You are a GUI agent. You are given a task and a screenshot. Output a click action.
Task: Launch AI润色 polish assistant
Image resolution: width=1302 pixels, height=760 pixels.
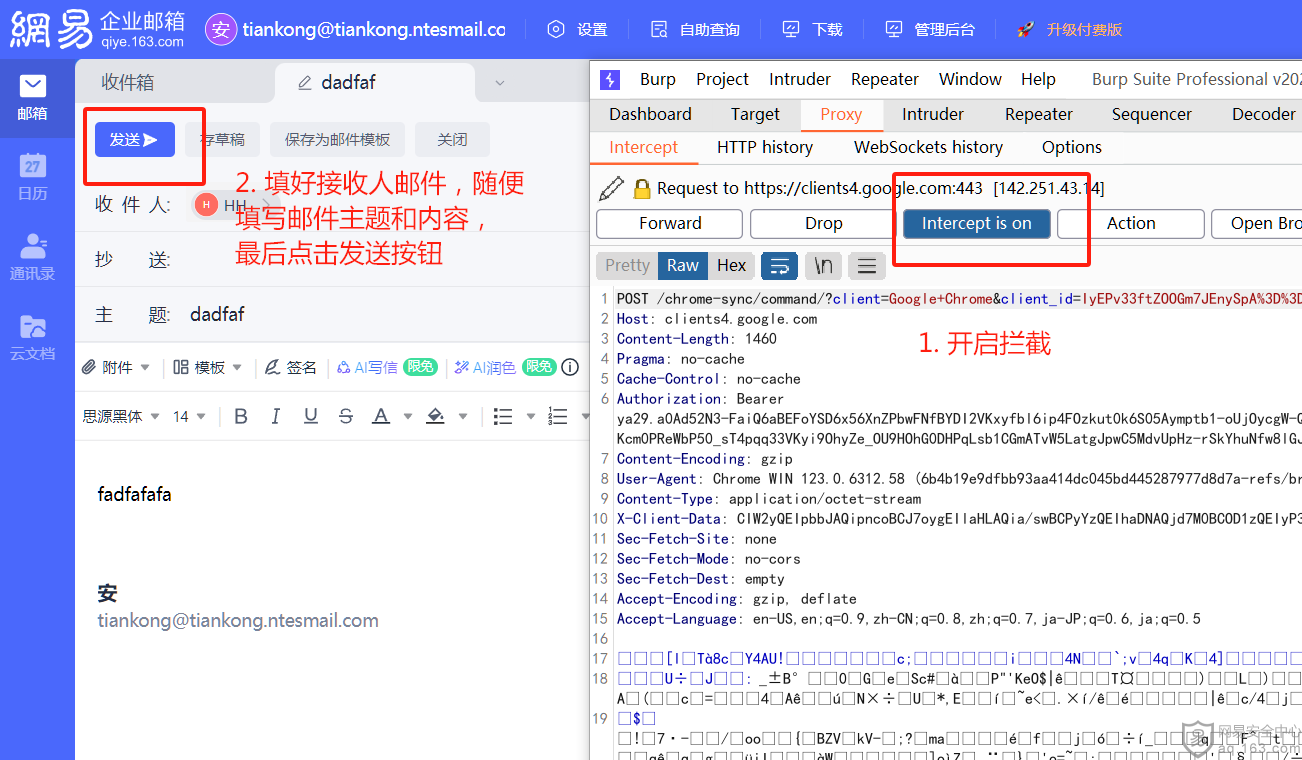[485, 367]
